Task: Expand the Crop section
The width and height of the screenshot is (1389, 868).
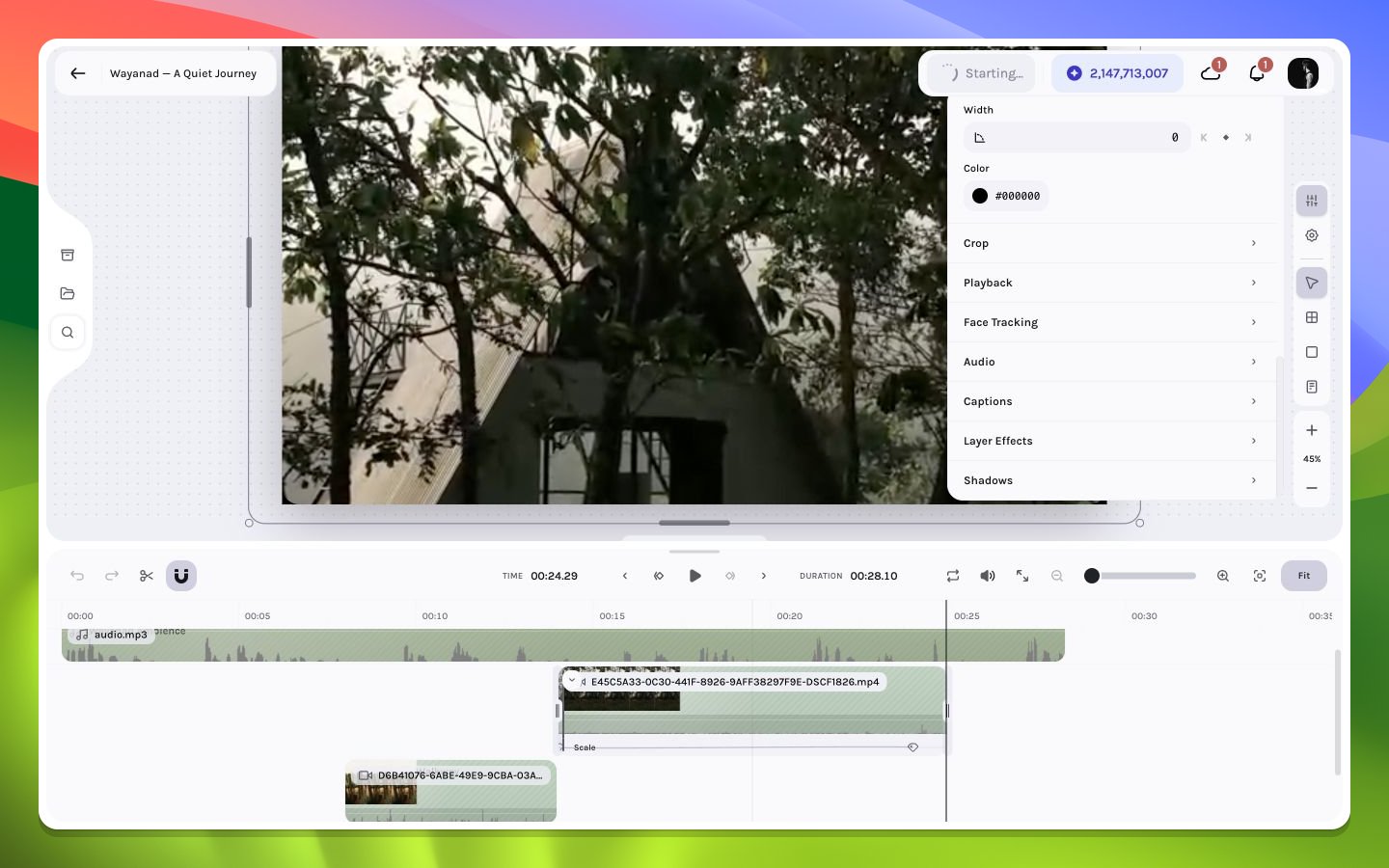Action: point(1111,243)
